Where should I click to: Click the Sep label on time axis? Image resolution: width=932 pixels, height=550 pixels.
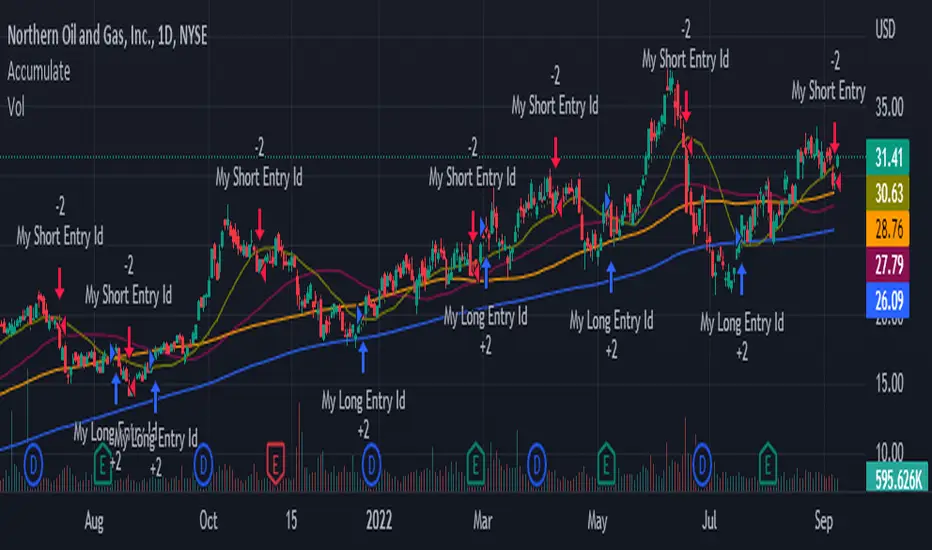823,521
